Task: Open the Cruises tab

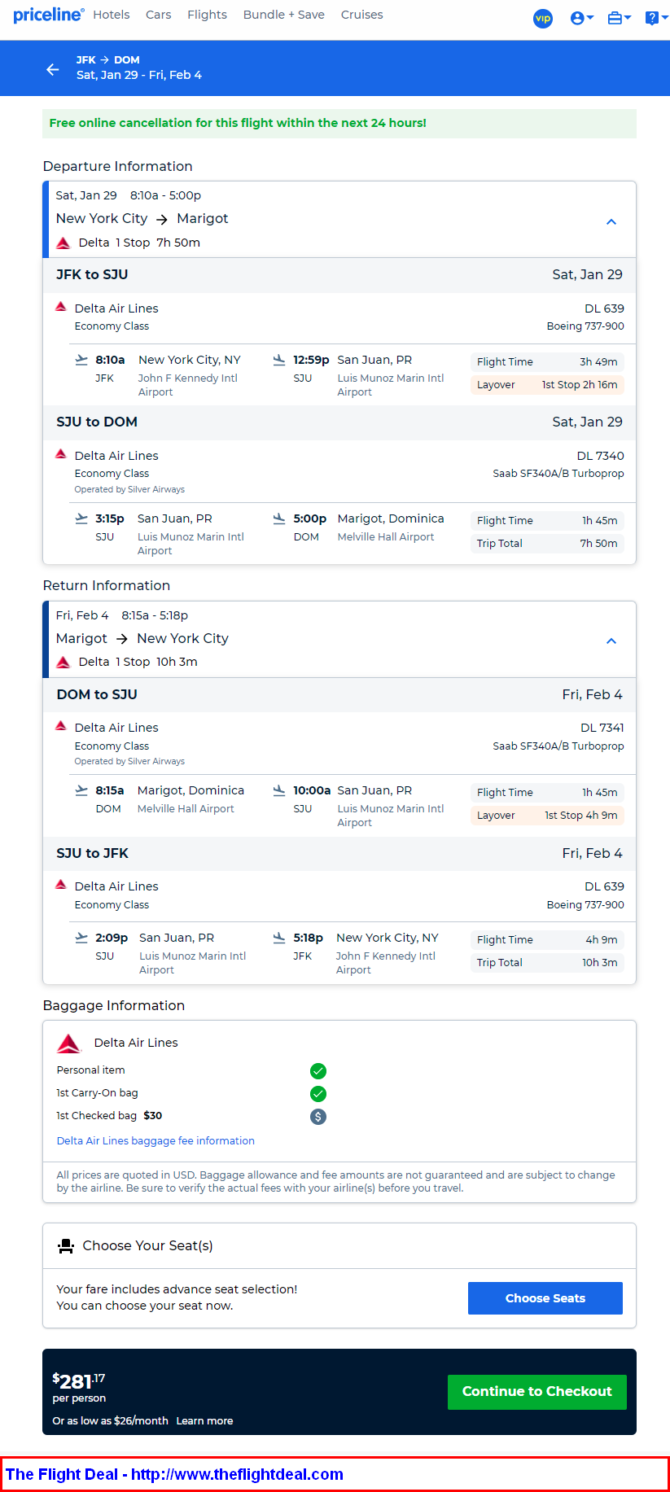Action: [x=361, y=15]
